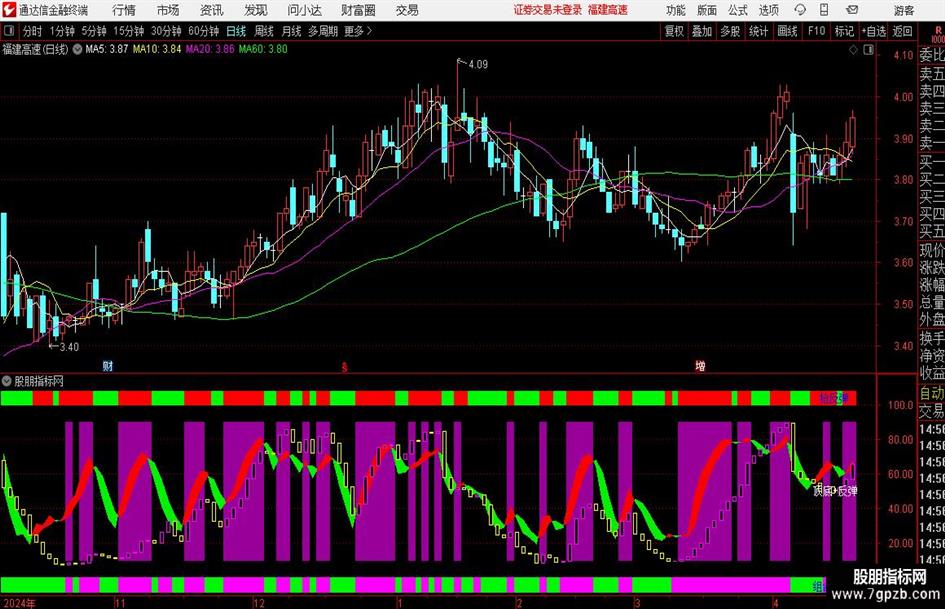This screenshot has width=945, height=609.
Task: Click the MA10: 3.84 indicator value
Action: tap(157, 49)
